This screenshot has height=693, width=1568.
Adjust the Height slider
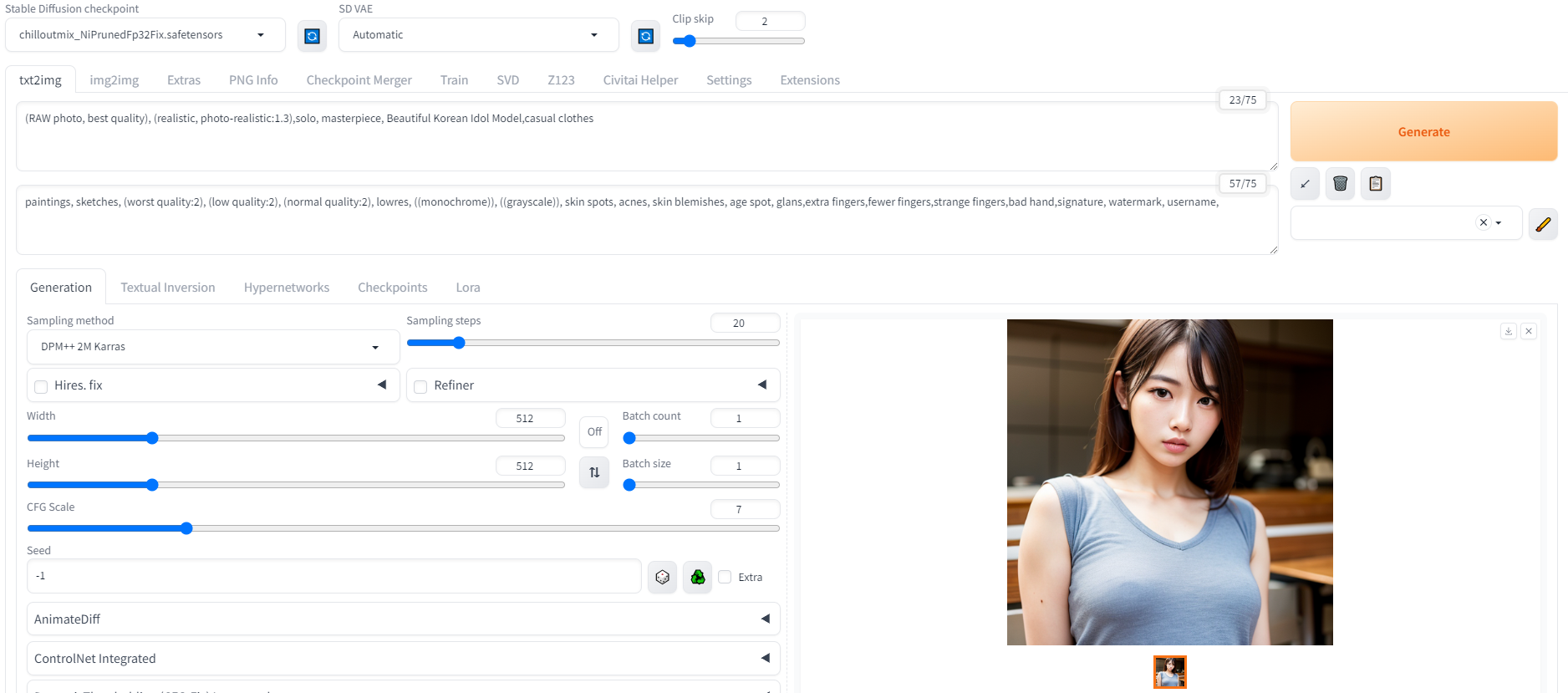pyautogui.click(x=296, y=485)
